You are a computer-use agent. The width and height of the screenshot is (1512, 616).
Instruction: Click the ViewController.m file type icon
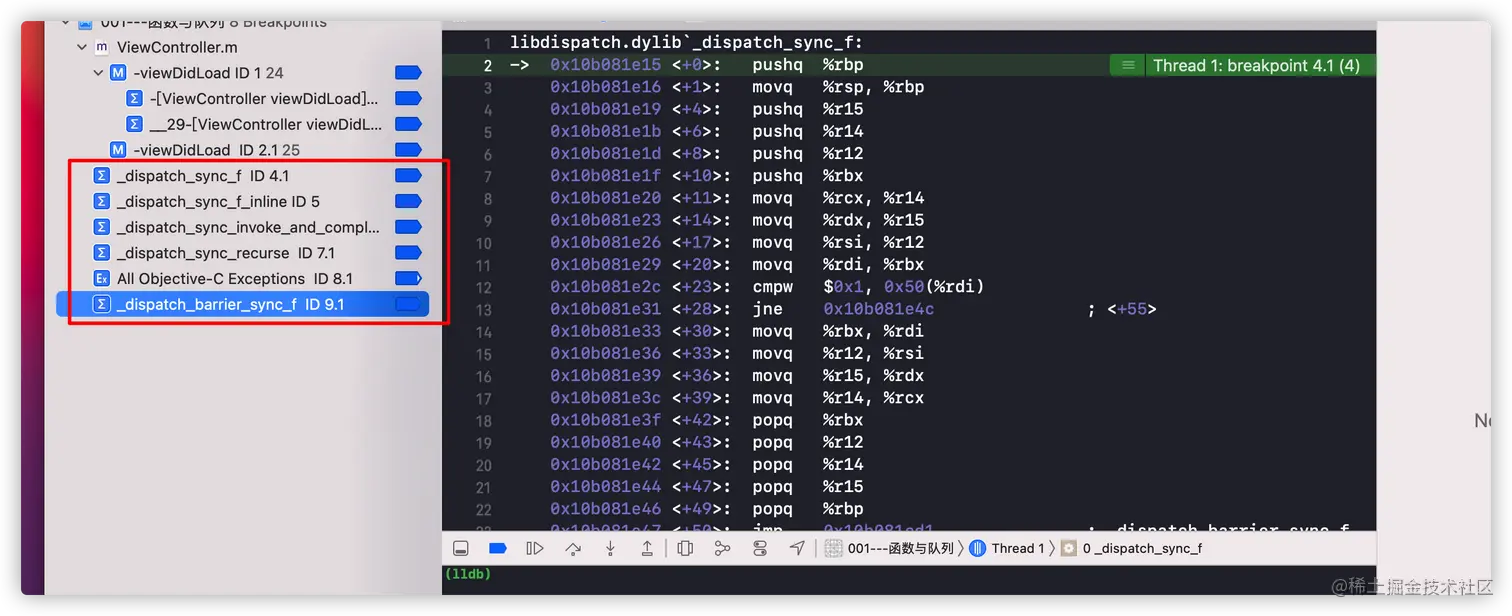(101, 47)
